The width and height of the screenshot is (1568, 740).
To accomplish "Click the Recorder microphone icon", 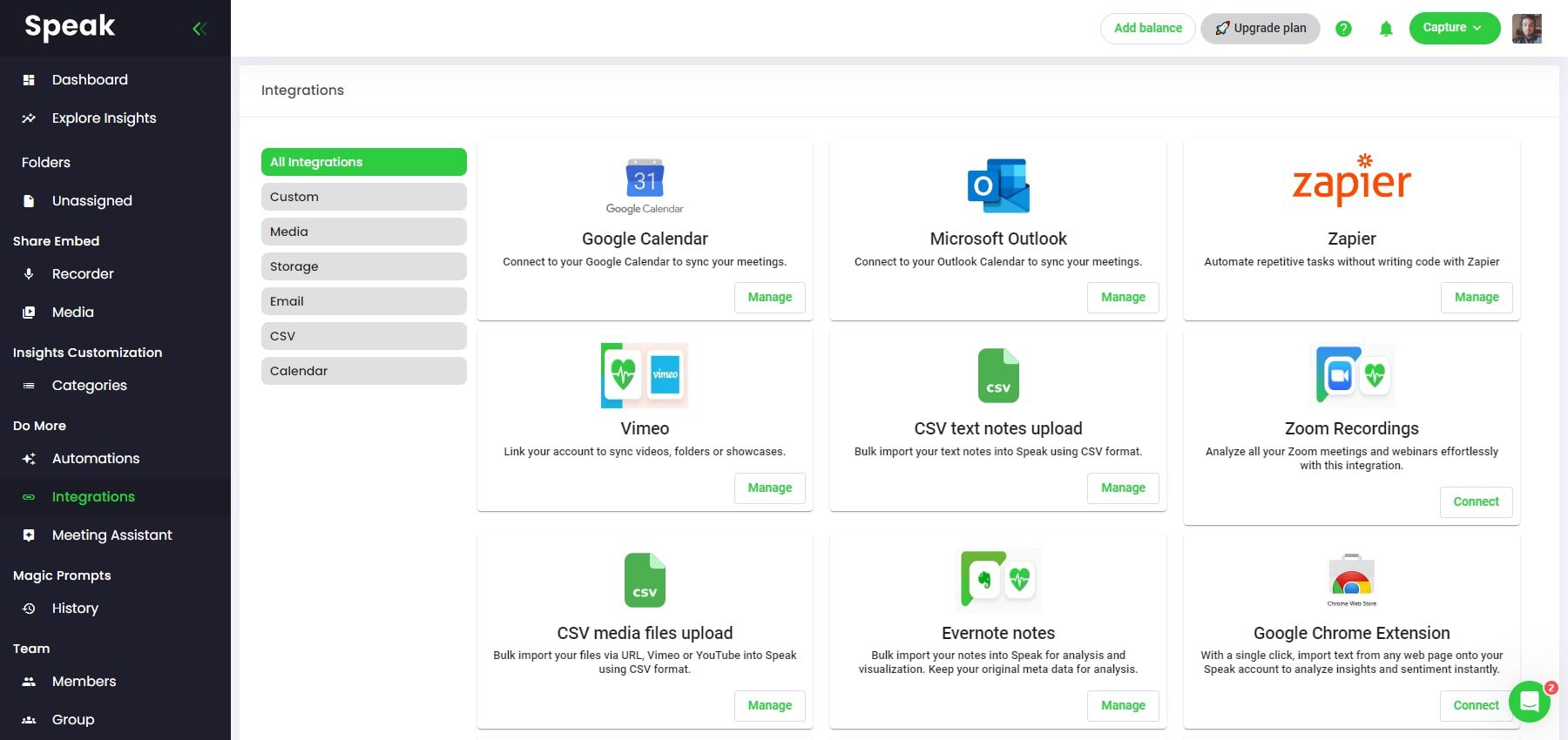I will [29, 274].
